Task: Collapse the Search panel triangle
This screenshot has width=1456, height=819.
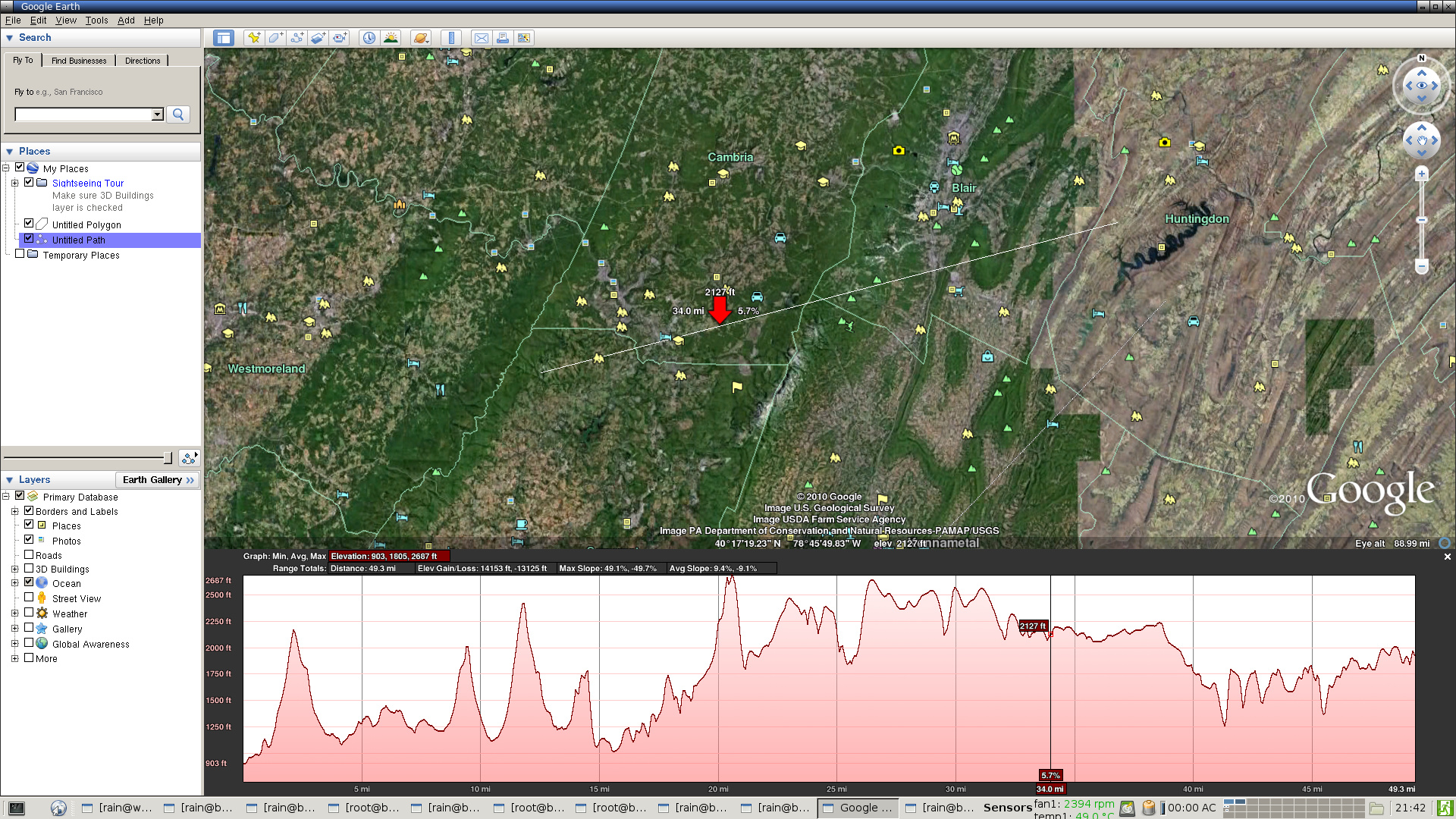Action: [9, 38]
